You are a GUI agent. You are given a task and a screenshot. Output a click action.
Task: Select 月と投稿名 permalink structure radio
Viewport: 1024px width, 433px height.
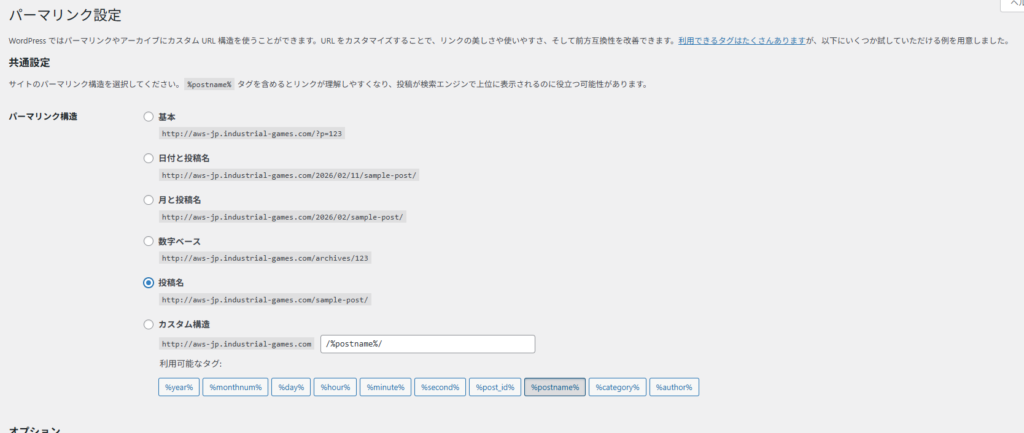click(x=149, y=200)
